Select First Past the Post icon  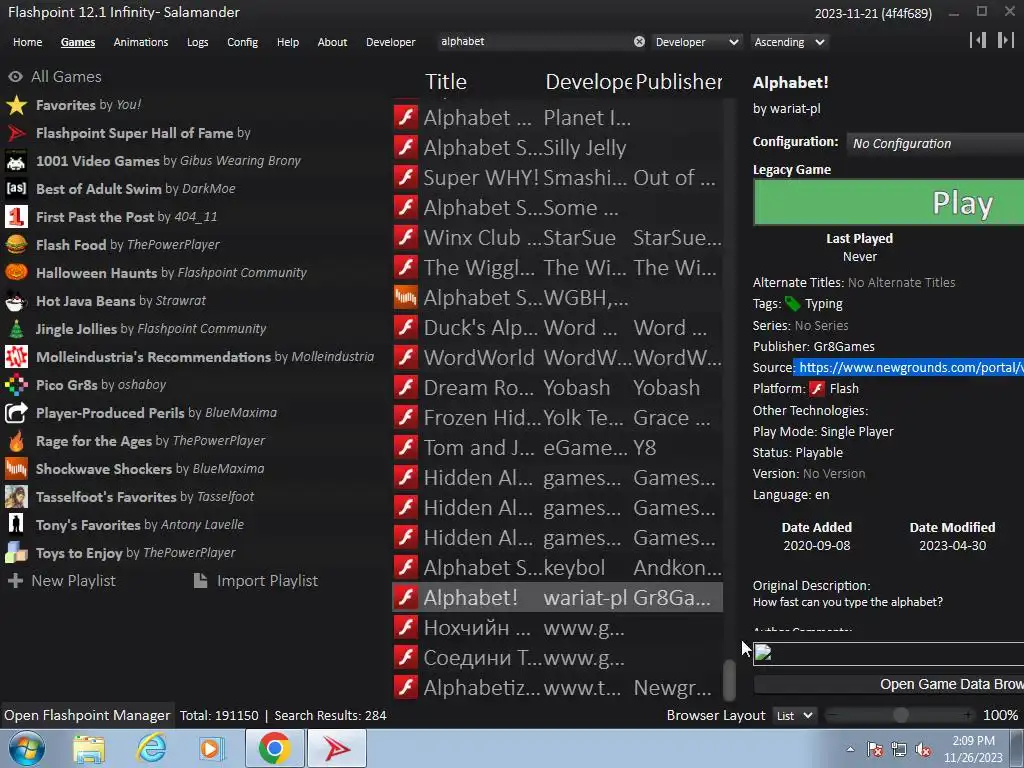click(16, 217)
